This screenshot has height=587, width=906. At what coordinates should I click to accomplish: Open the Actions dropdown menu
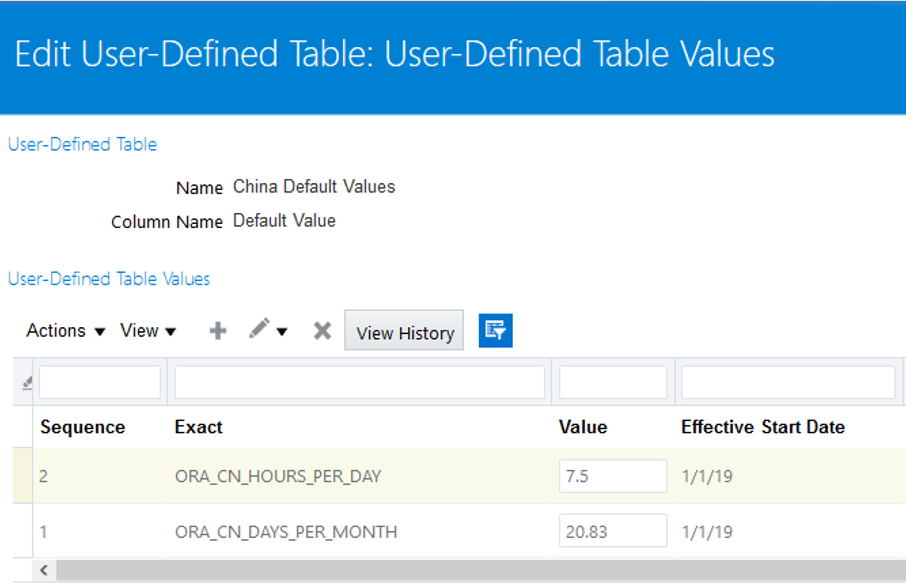coord(66,331)
